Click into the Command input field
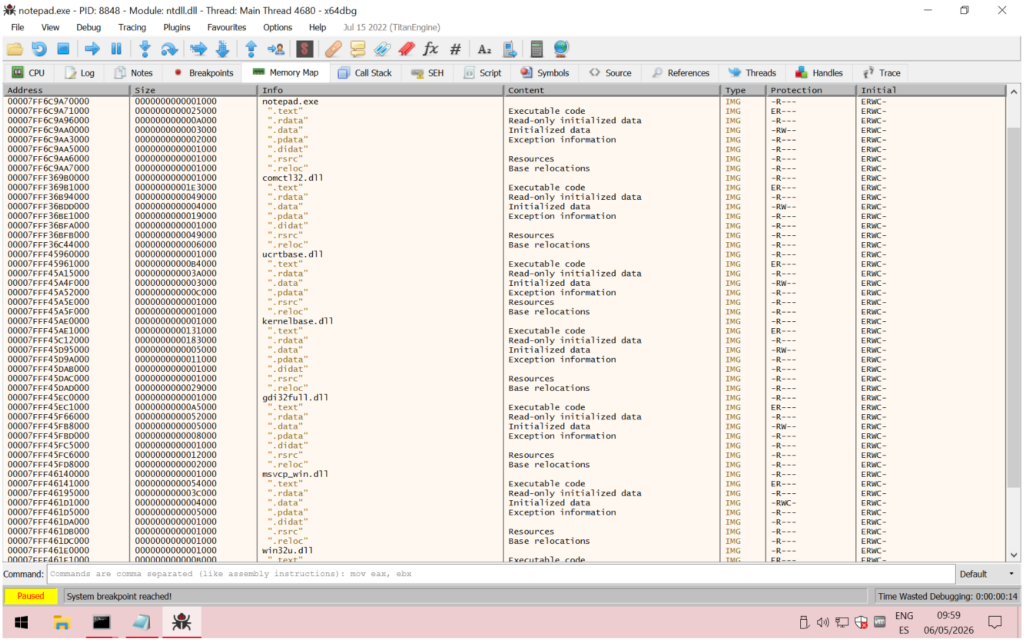This screenshot has height=640, width=1024. point(501,574)
